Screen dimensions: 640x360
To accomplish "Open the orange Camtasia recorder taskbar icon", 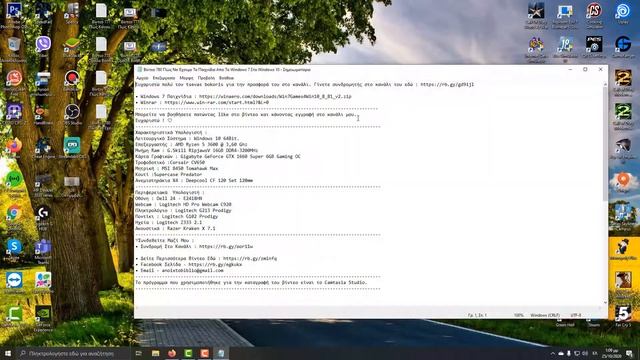I will click(204, 353).
